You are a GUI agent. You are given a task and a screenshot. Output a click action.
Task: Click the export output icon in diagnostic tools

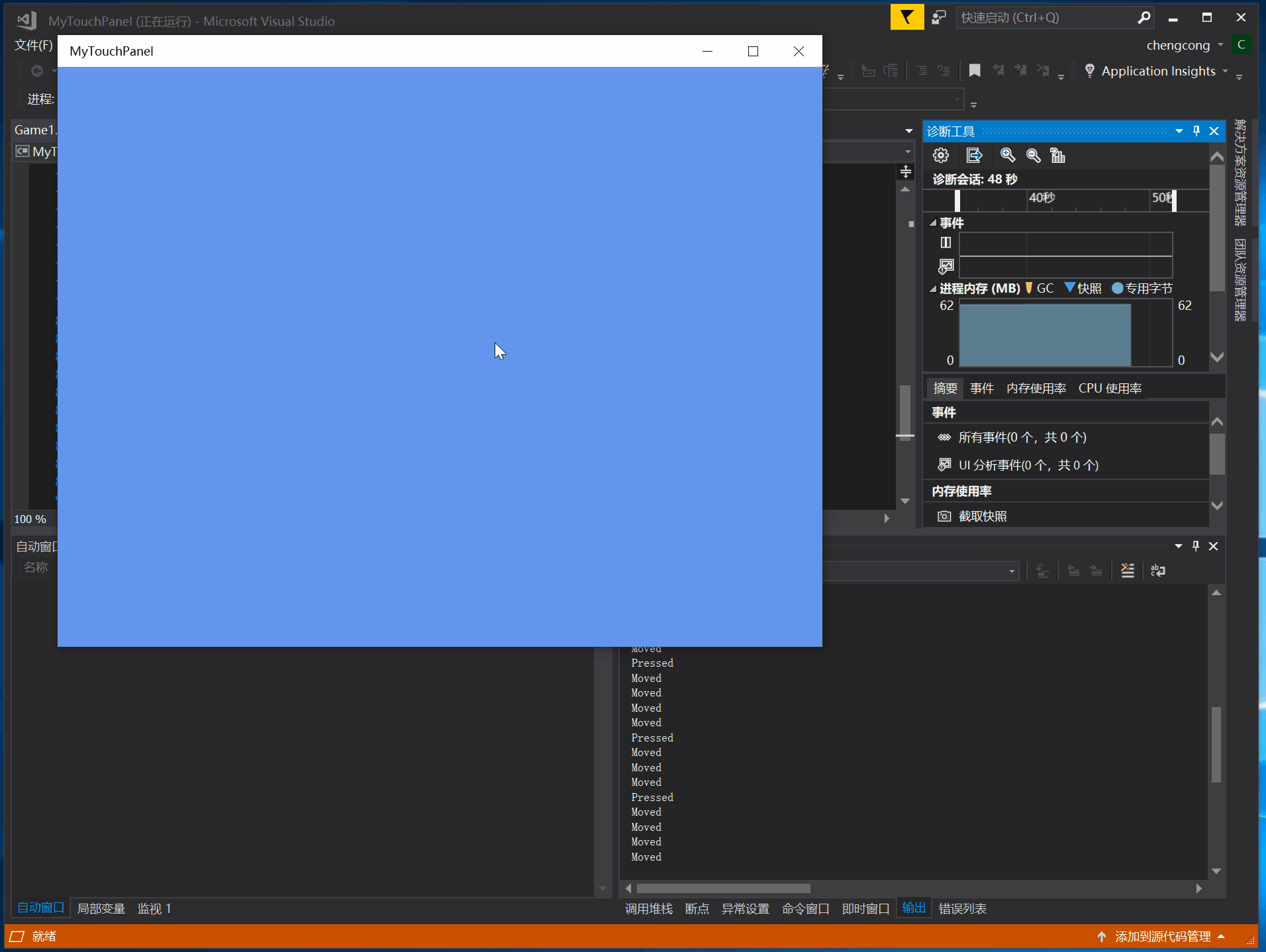point(974,156)
